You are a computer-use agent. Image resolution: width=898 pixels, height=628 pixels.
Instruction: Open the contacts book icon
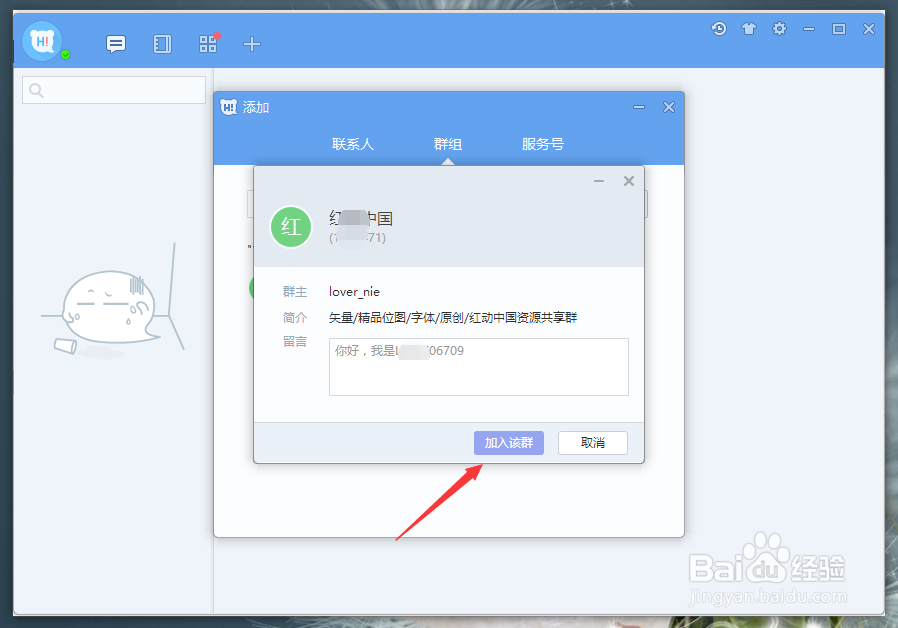pyautogui.click(x=162, y=44)
